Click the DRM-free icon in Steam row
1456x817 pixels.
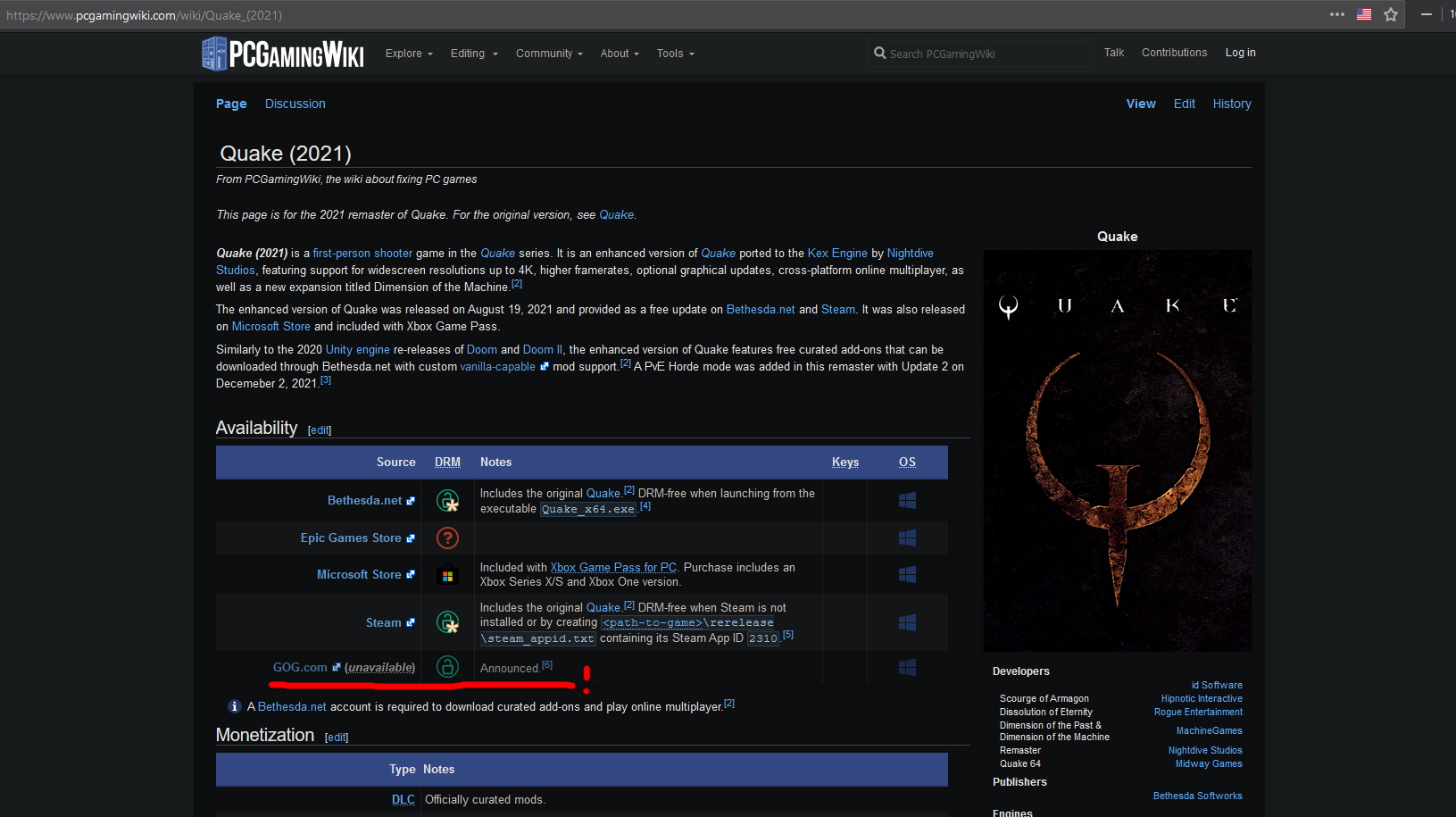[x=447, y=622]
